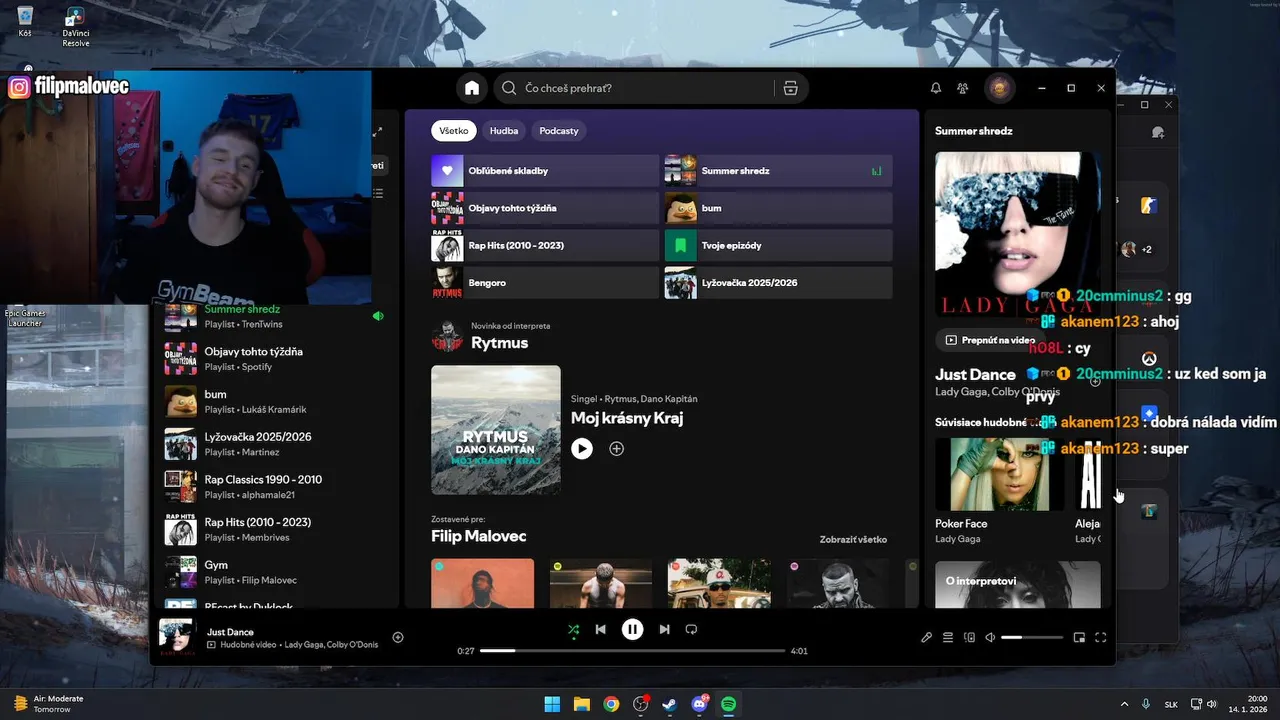This screenshot has width=1280, height=720.
Task: Click the Zobraziť všetko link
Action: 853,539
